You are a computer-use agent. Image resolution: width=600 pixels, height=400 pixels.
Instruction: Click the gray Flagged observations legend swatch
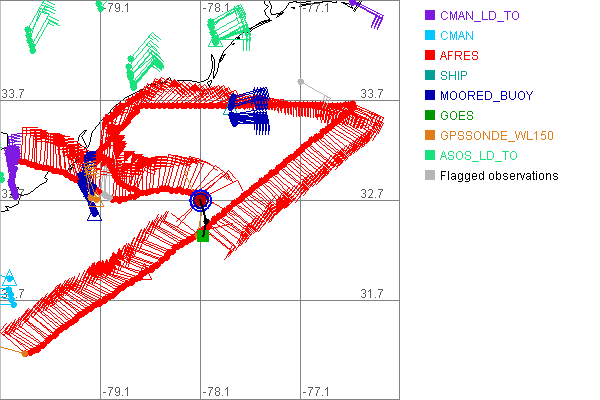point(430,176)
